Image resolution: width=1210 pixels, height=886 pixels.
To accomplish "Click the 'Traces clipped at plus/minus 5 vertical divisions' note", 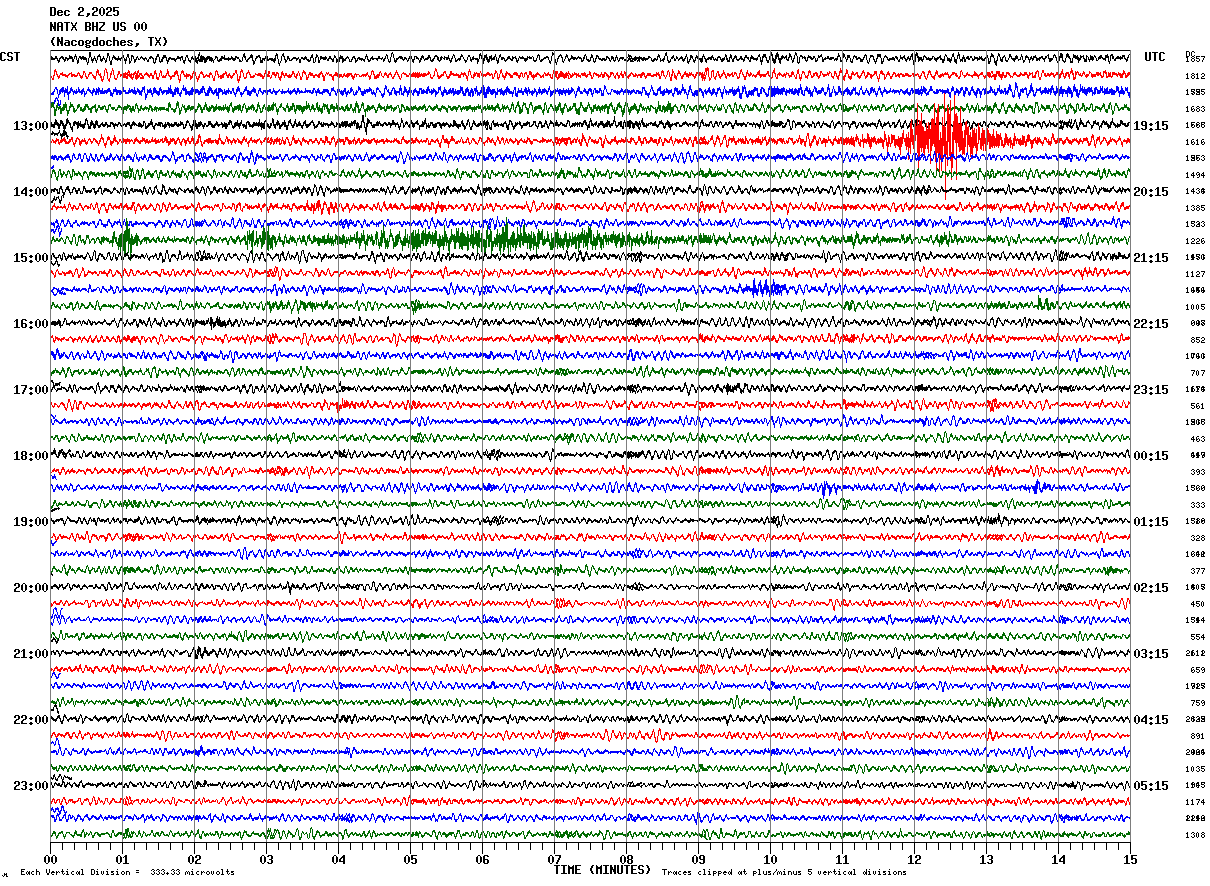I will point(784,873).
